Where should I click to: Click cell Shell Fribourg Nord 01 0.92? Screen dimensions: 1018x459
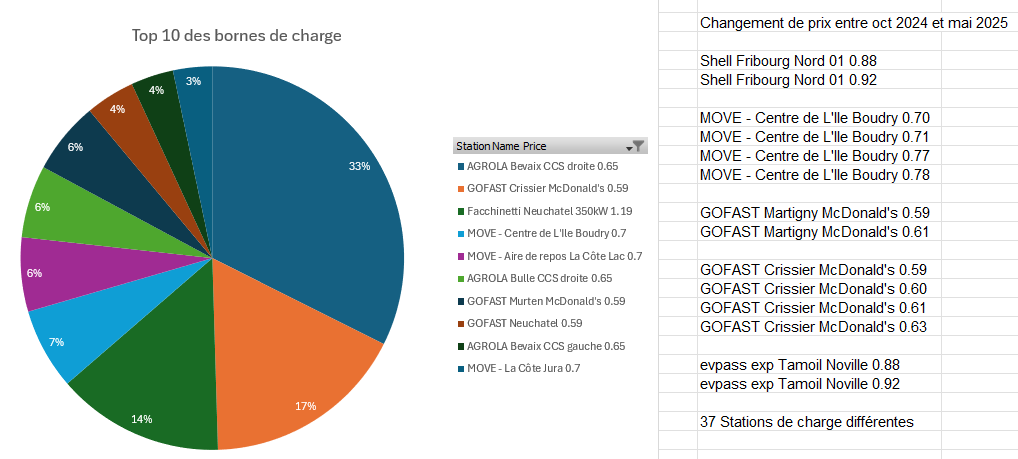coord(788,80)
